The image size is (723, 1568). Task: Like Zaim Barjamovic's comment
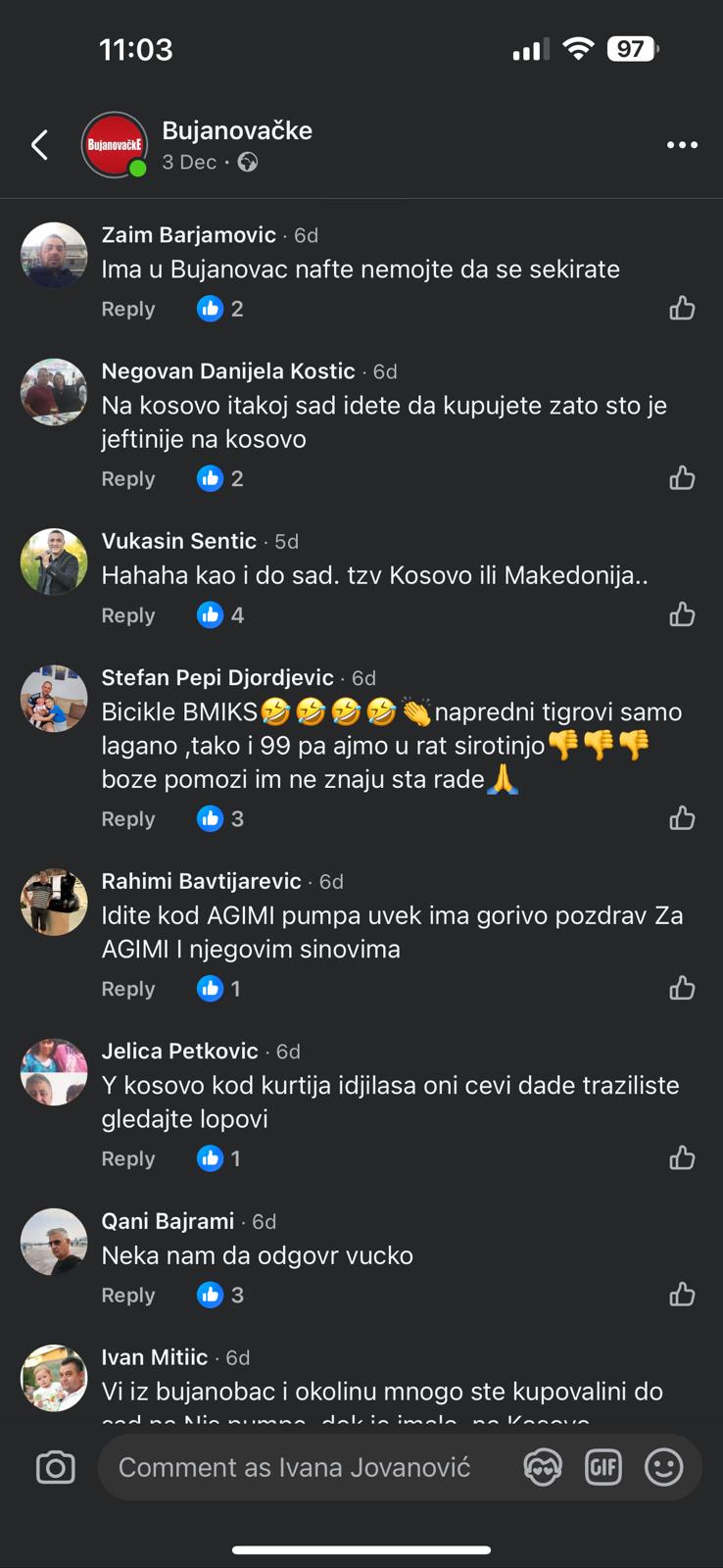[682, 309]
